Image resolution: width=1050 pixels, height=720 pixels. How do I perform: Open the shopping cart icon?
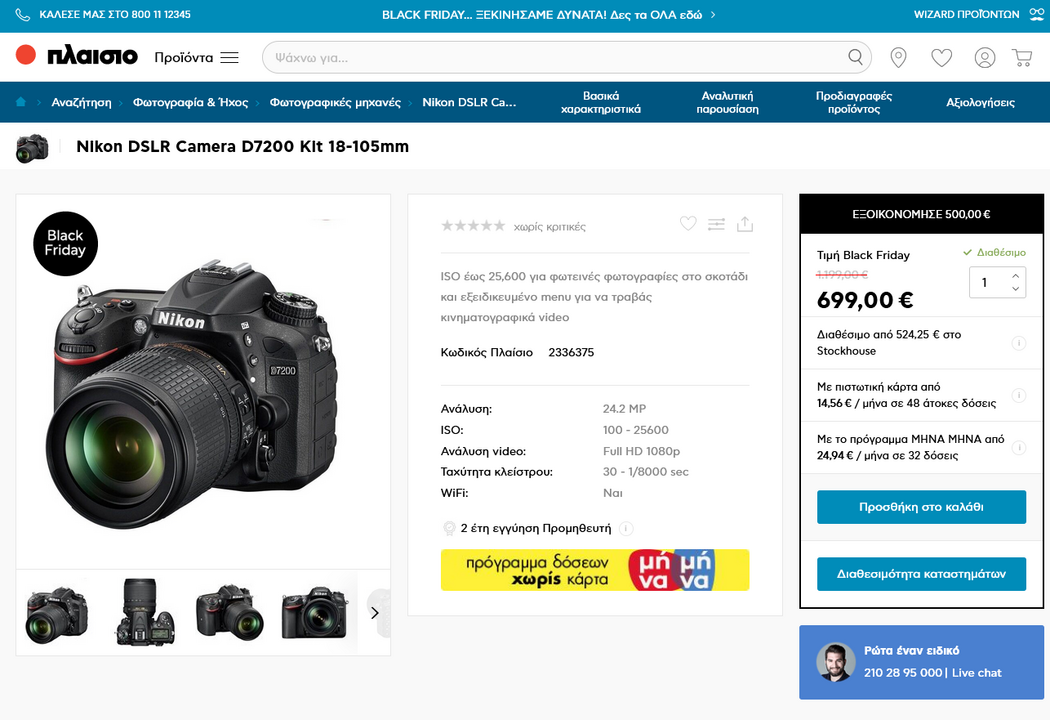(x=1022, y=58)
